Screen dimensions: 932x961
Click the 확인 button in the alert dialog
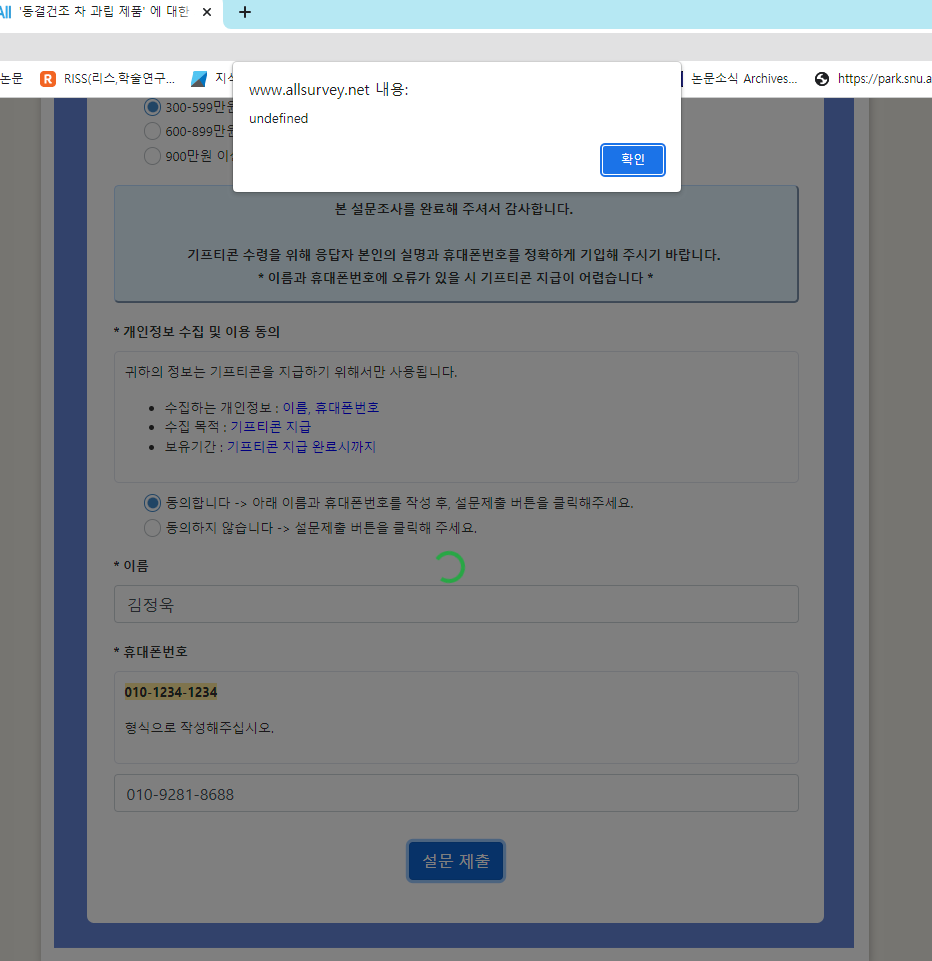point(632,159)
